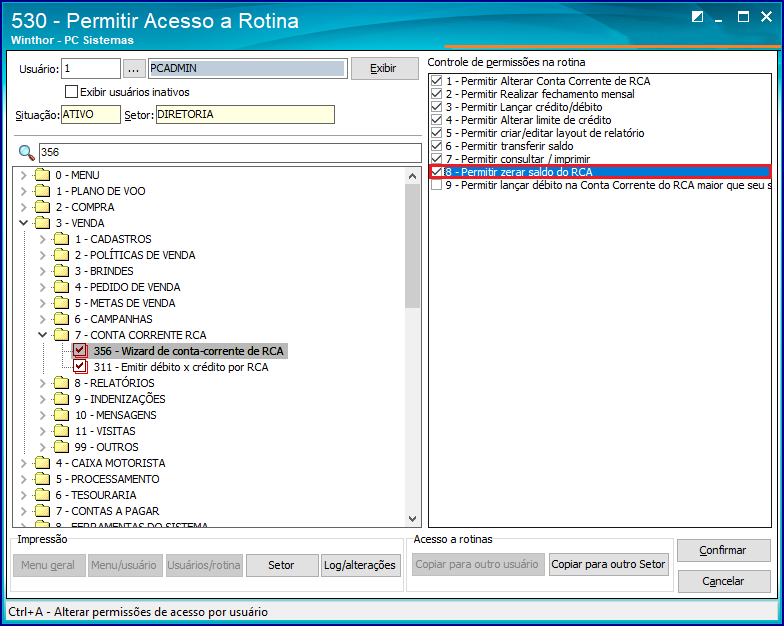Expand the 8 - RELATÓRIOS subfolder
This screenshot has height=626, width=784.
pos(42,383)
